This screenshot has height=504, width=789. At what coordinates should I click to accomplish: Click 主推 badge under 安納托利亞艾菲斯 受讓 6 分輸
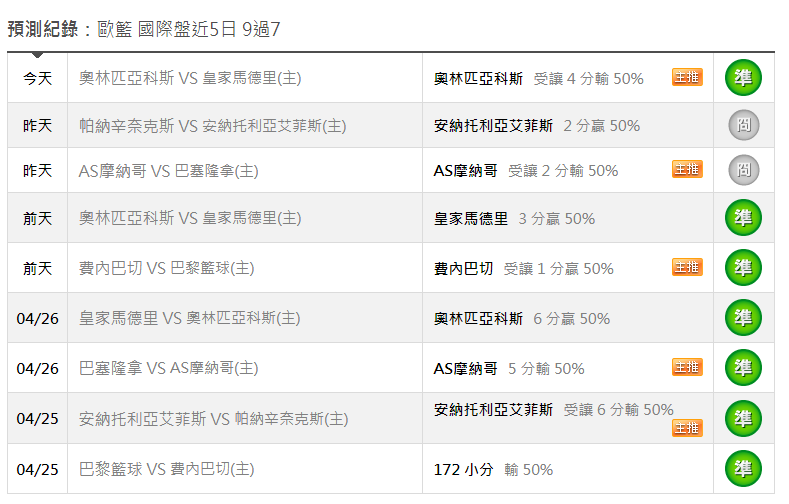tap(687, 428)
